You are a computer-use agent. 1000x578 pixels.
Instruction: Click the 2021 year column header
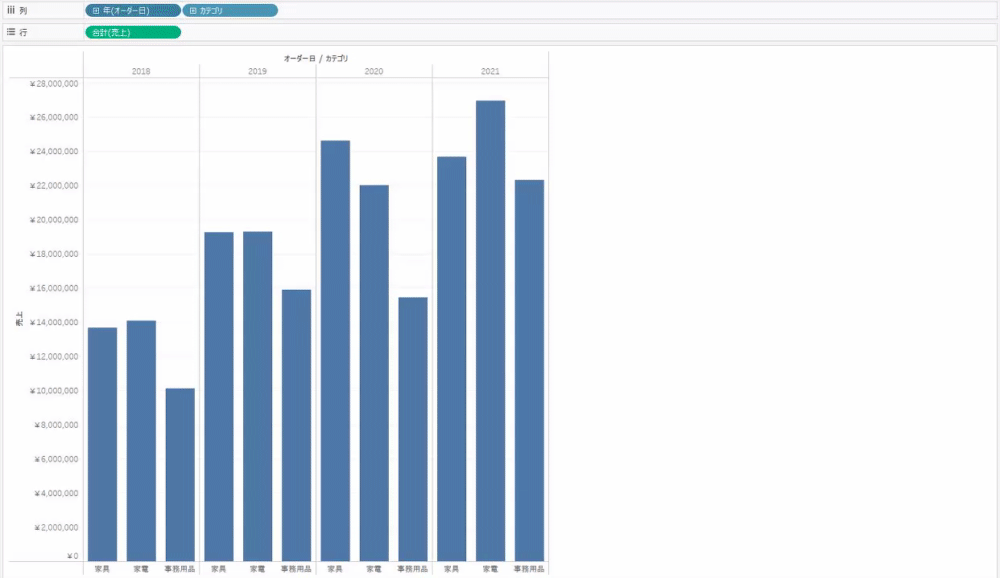[x=490, y=72]
